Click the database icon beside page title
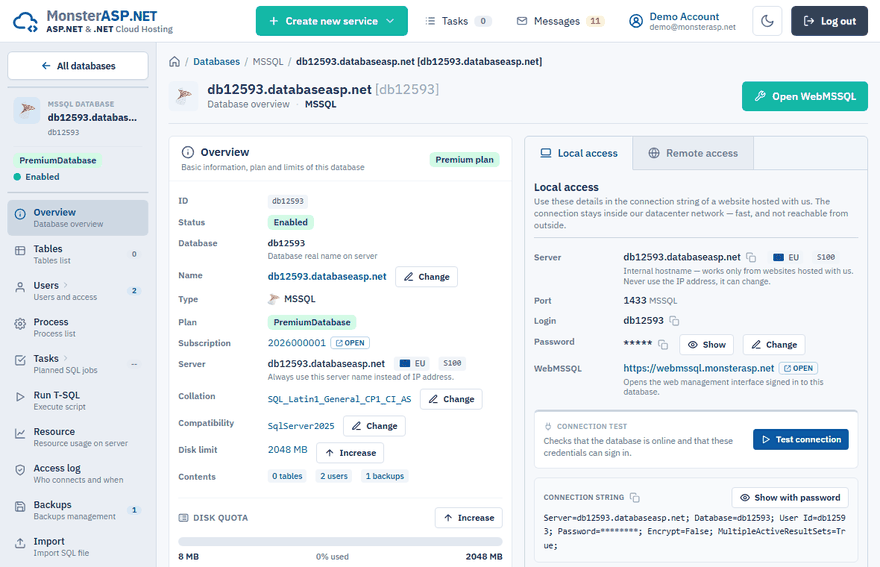This screenshot has height=567, width=880. click(x=184, y=96)
